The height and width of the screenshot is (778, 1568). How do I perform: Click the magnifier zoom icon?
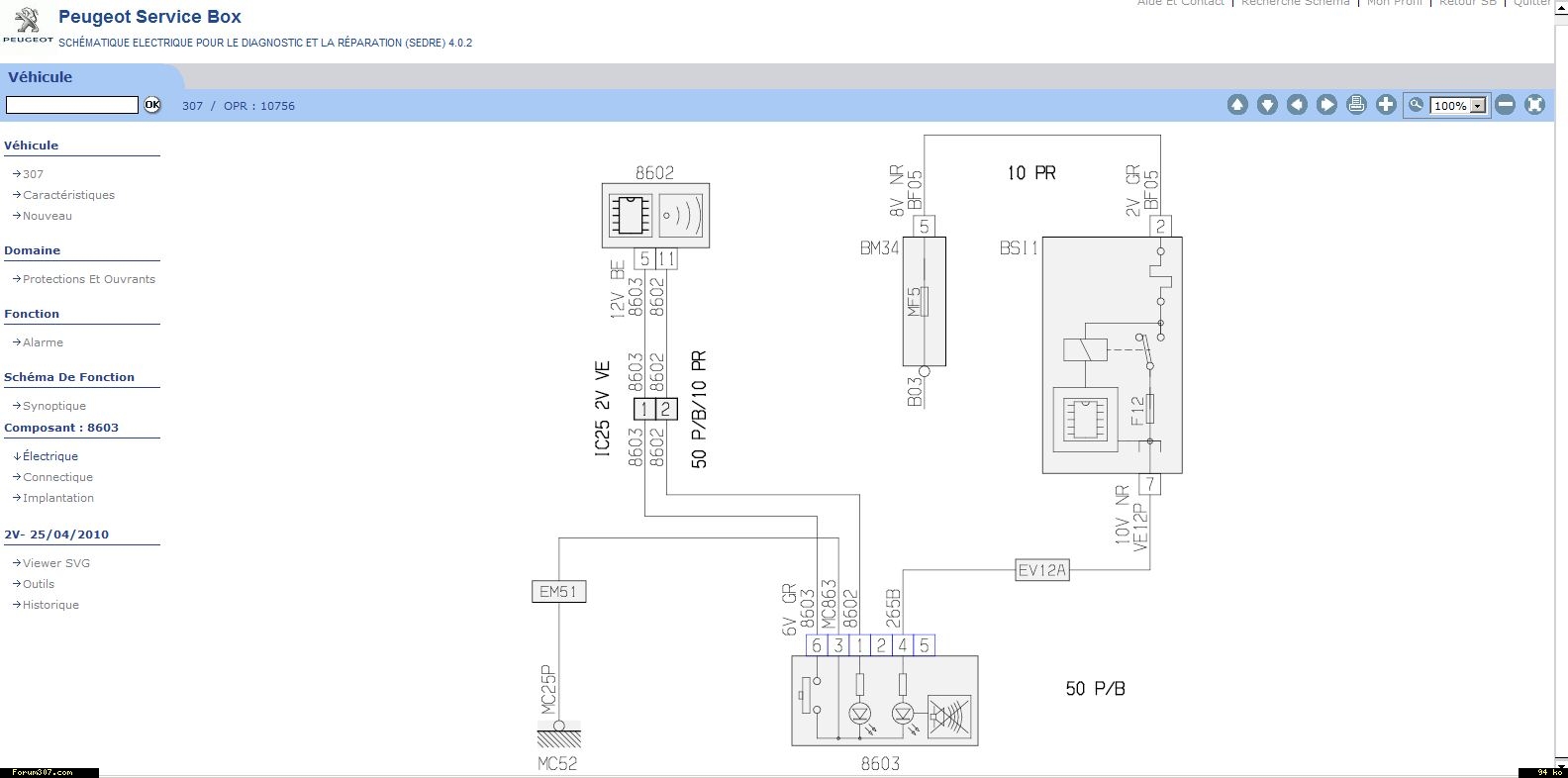[1417, 105]
